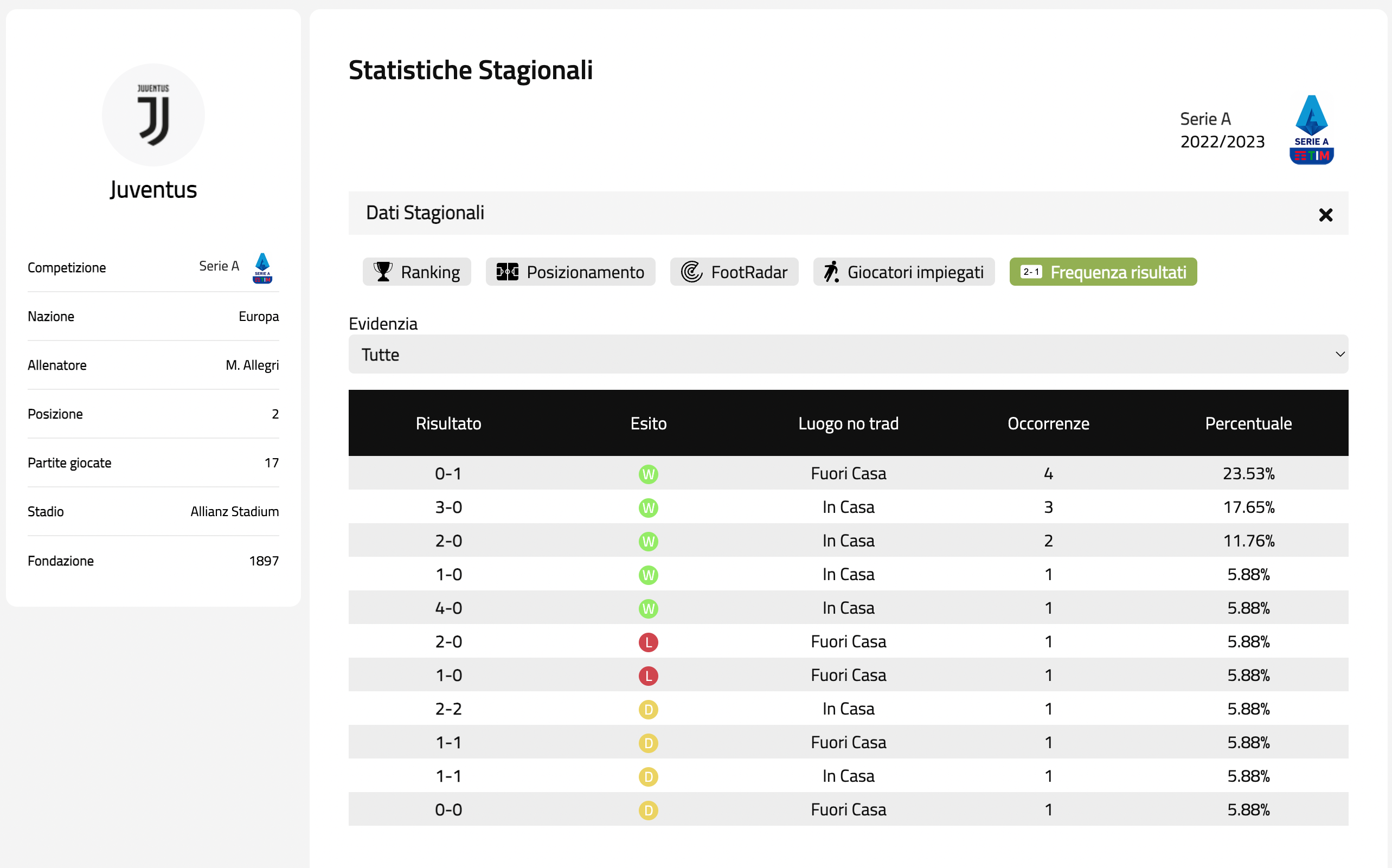Click the Occorrenze column header

1048,423
